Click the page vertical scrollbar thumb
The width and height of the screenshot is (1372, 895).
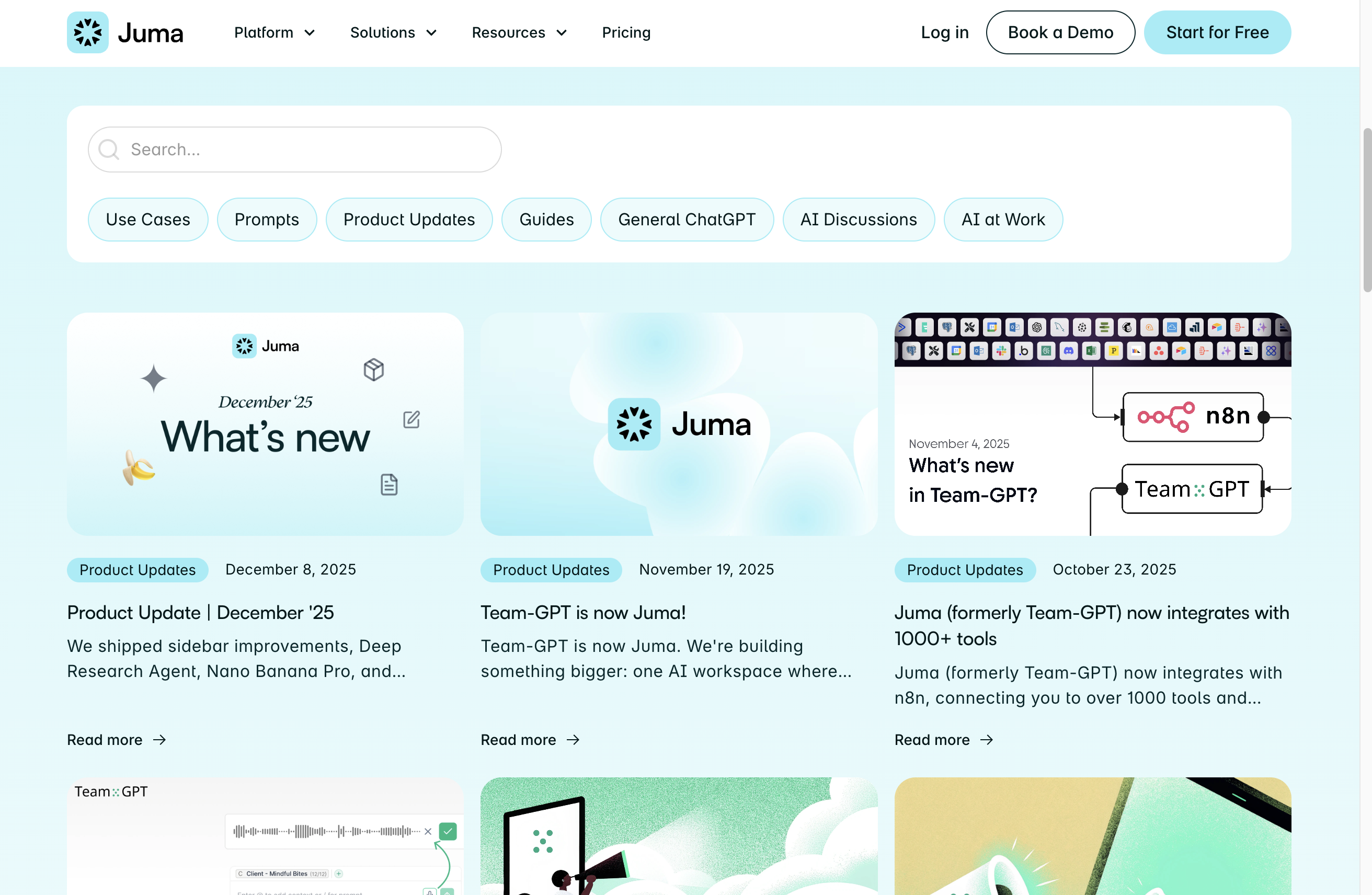click(1366, 210)
